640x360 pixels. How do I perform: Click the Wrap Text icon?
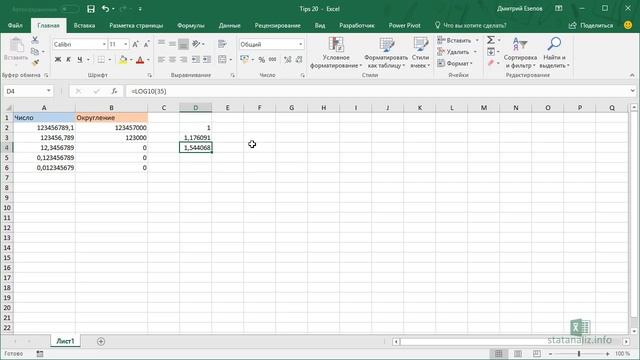point(222,44)
